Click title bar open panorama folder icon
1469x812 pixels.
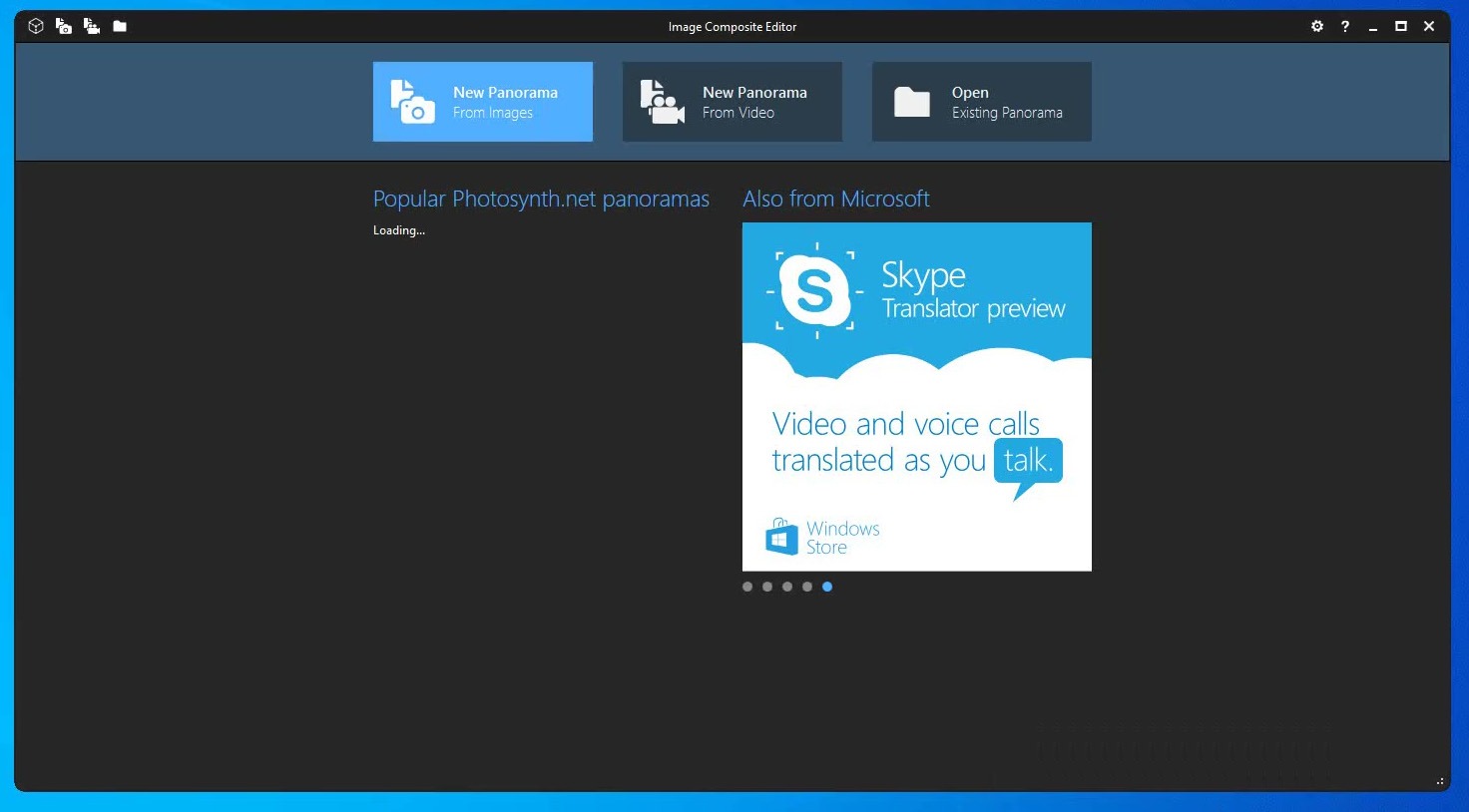coord(120,26)
